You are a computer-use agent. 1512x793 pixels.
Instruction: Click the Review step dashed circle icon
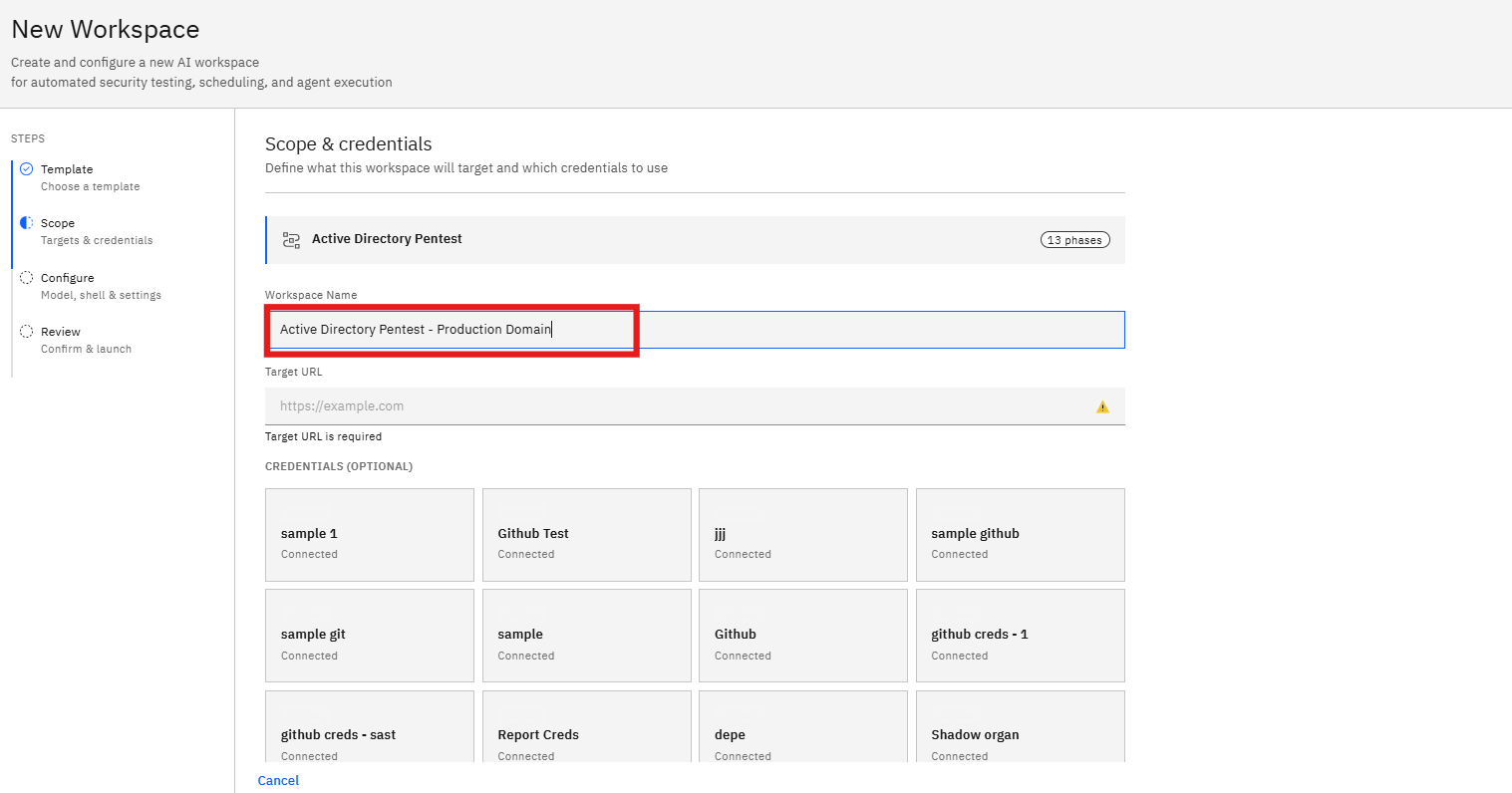coord(27,332)
